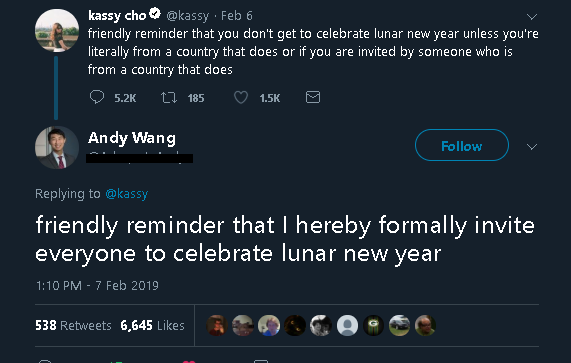Click reply icon on kassy cho's tweet
The image size is (571, 363).
[97, 97]
